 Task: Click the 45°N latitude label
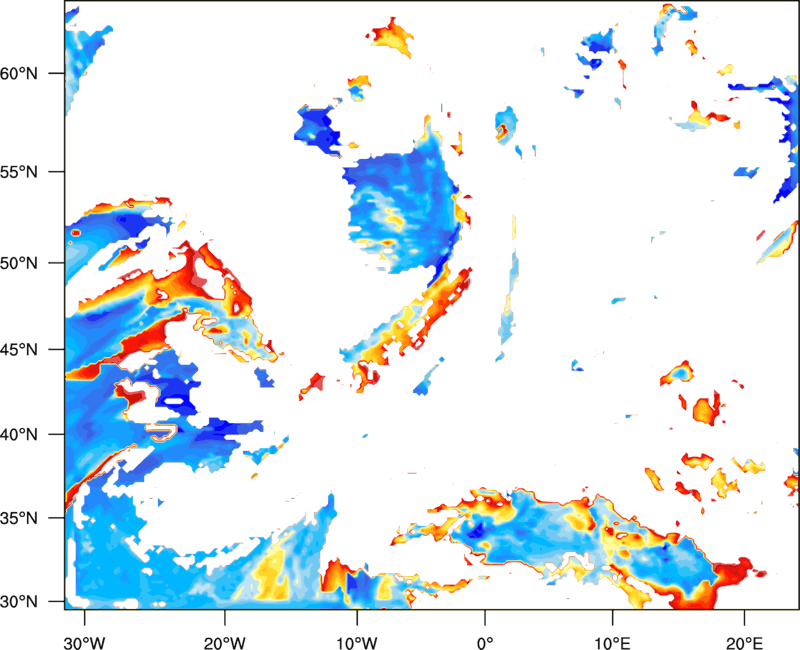point(19,349)
